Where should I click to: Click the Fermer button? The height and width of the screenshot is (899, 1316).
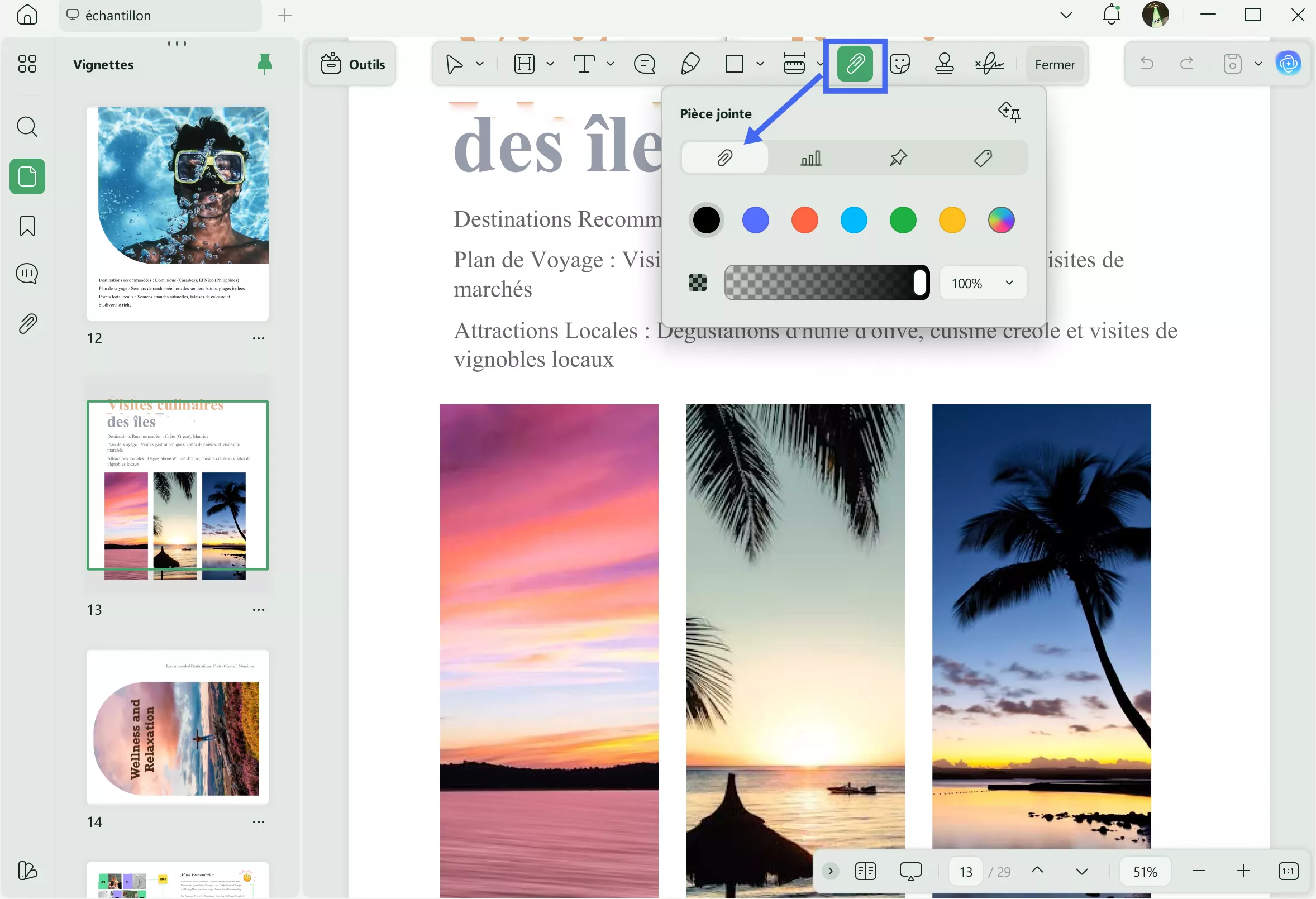[1055, 65]
